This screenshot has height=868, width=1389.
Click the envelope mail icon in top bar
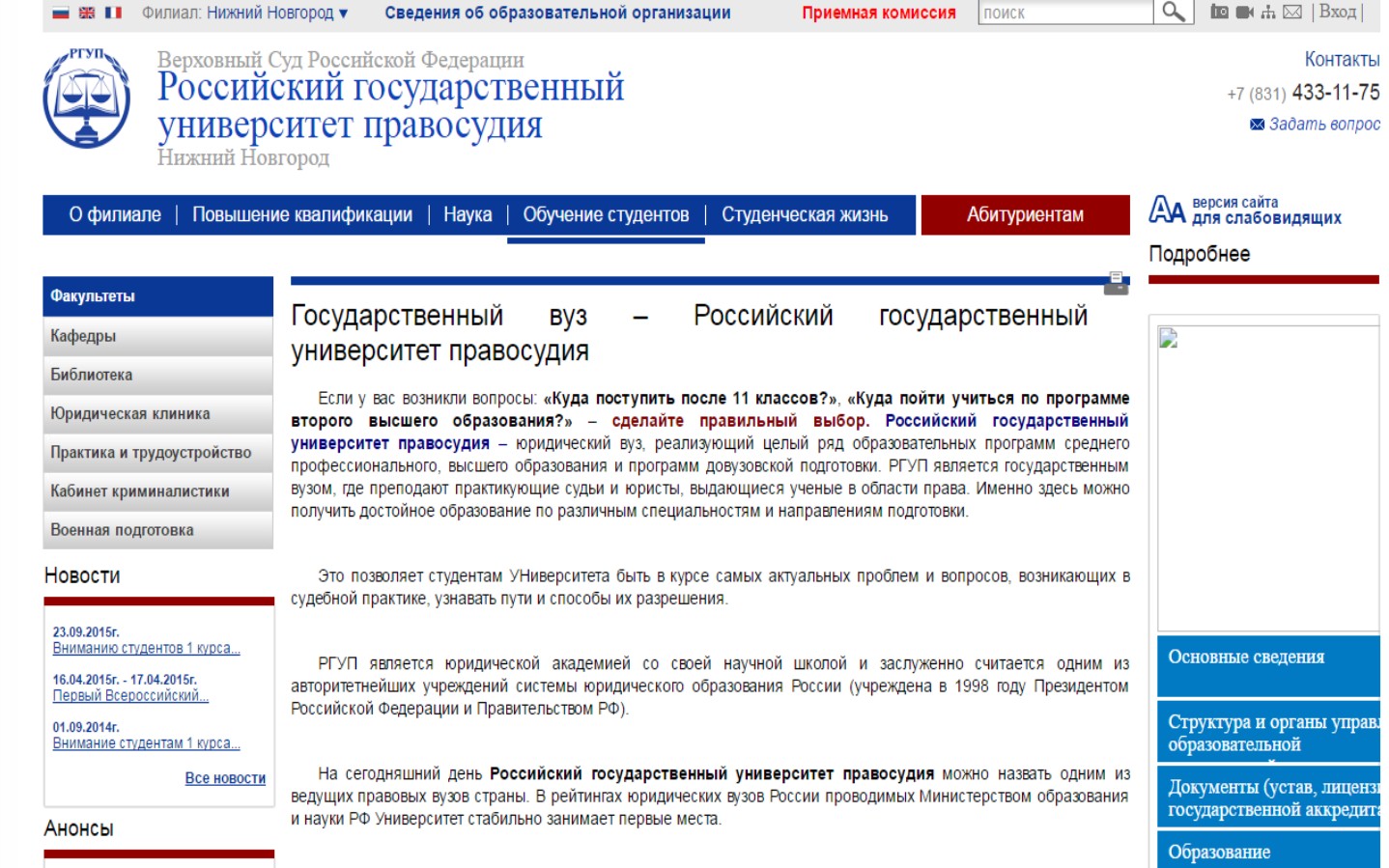(x=1292, y=12)
